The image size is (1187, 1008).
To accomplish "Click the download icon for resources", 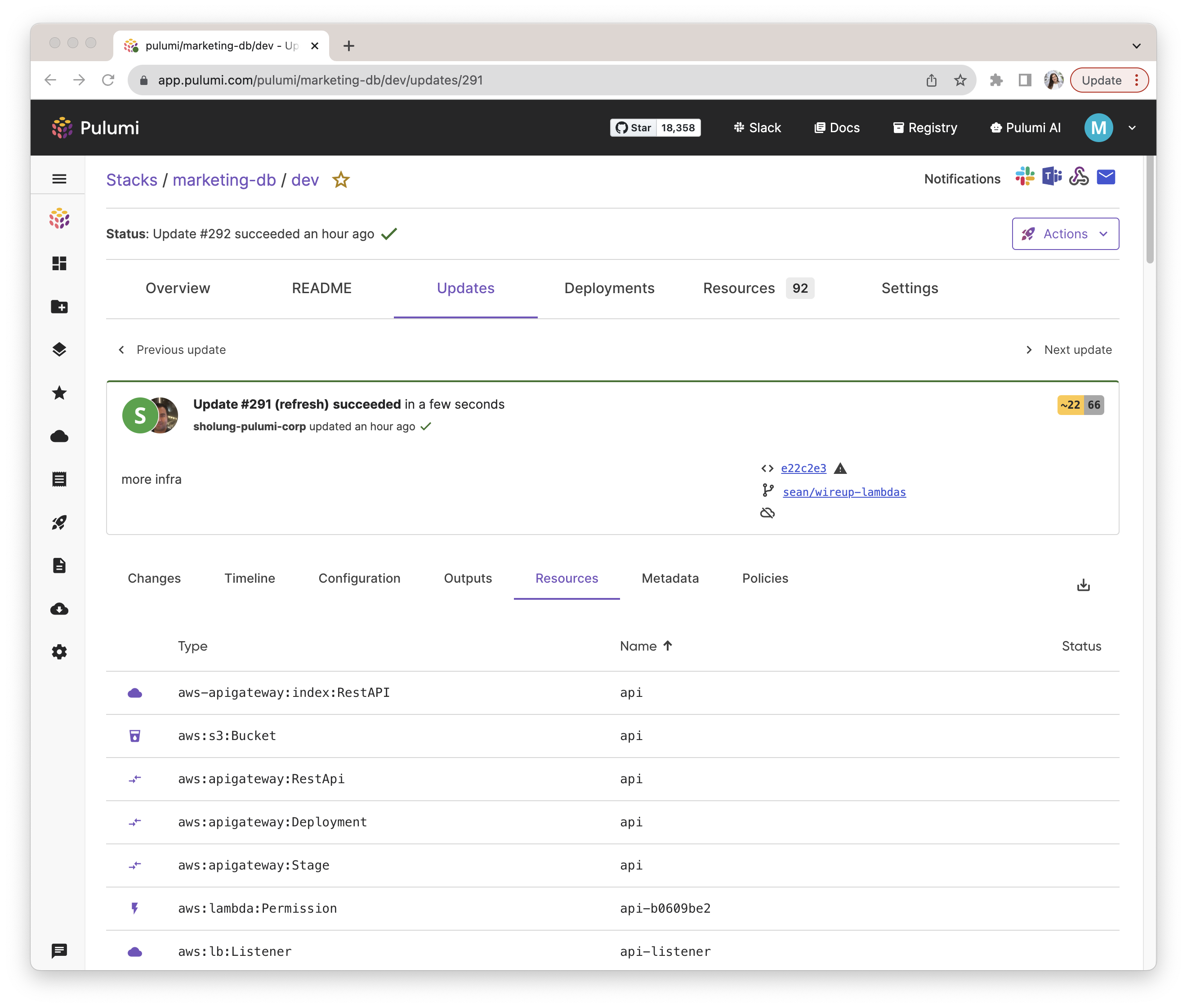I will 1083,585.
